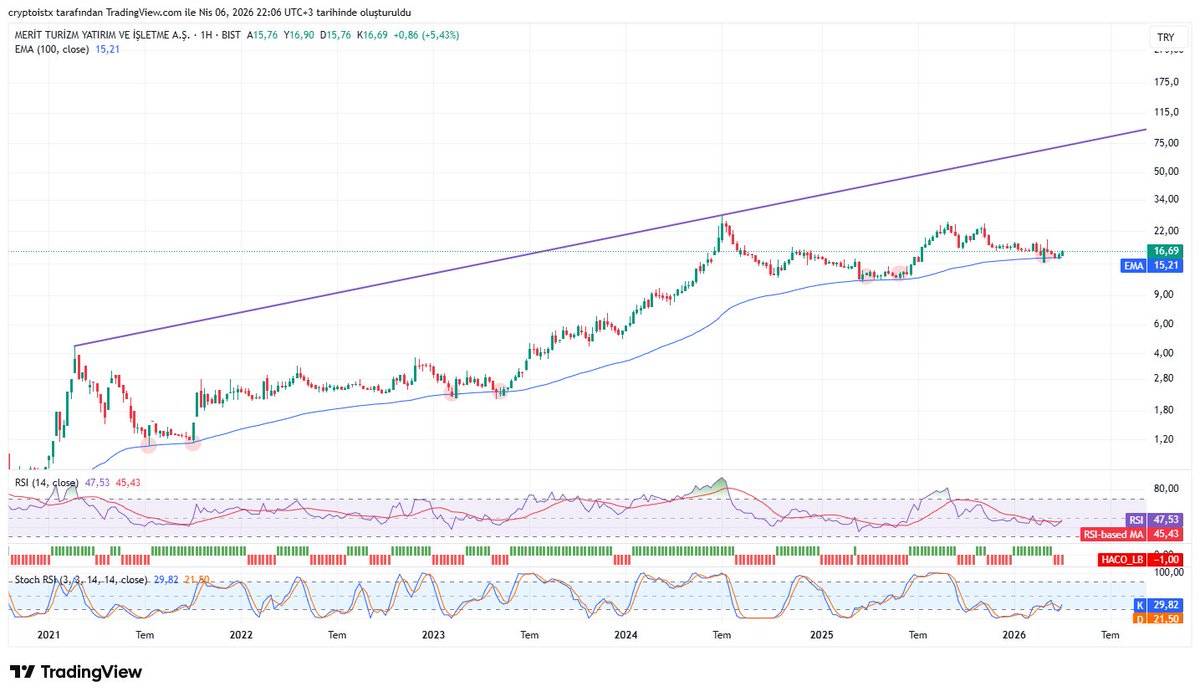
Task: Click the 50,00 price axis label
Action: pyautogui.click(x=1165, y=171)
